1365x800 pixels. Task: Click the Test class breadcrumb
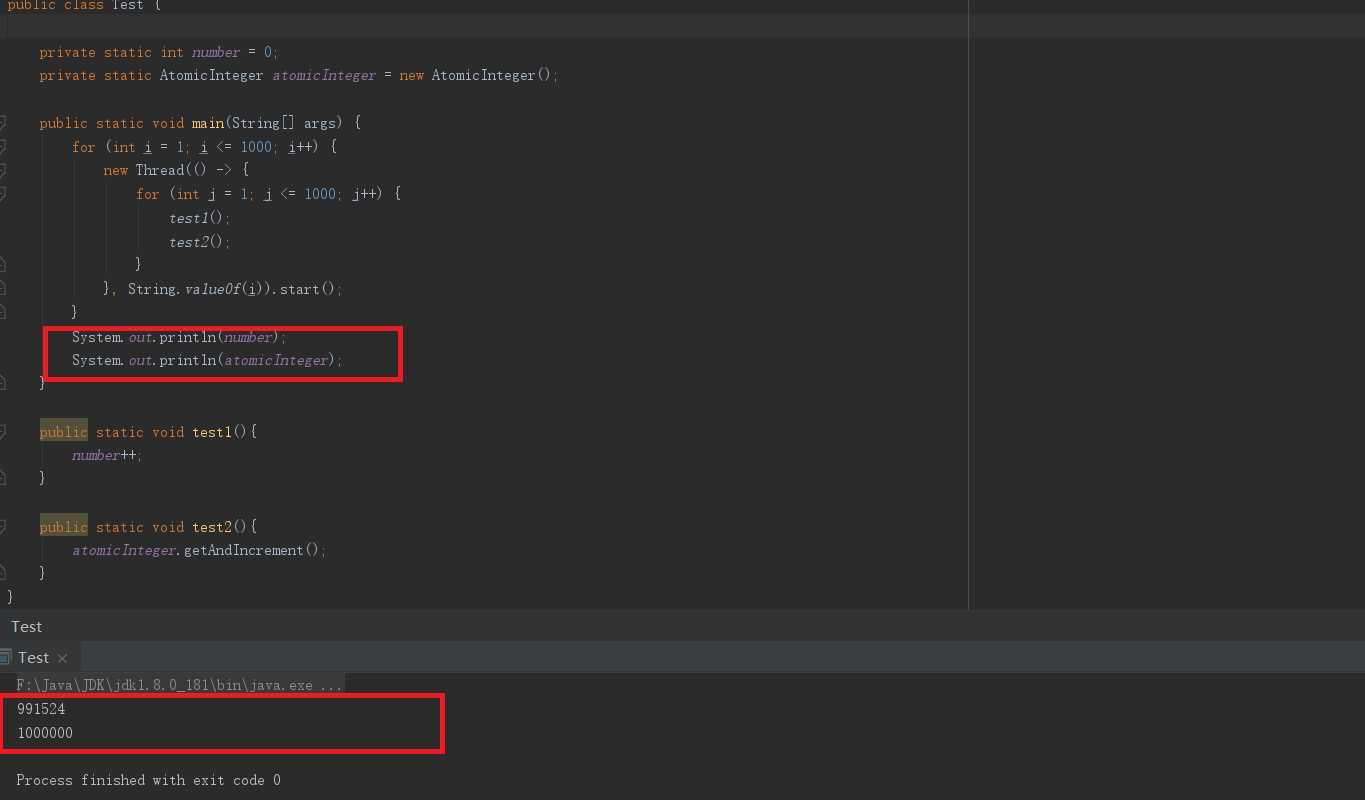27,627
